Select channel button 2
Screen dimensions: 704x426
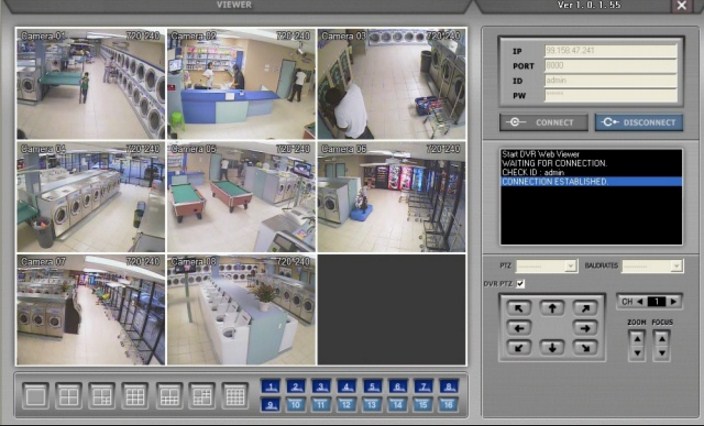pos(295,386)
